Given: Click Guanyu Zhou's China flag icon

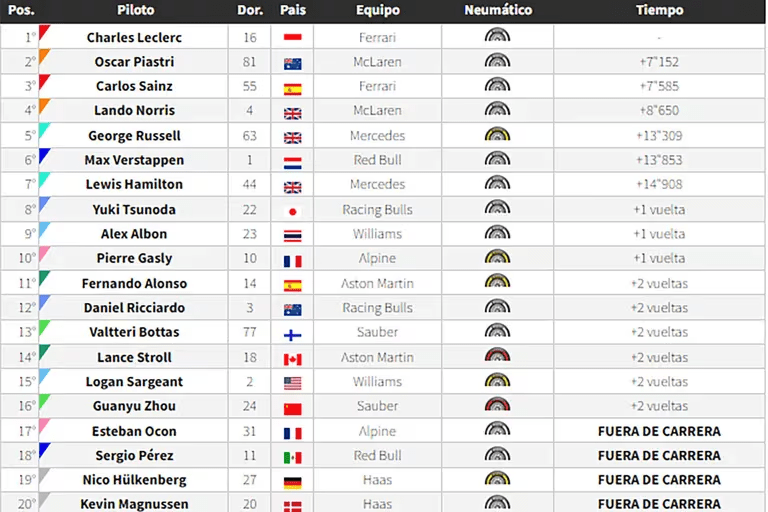Looking at the screenshot, I should click(293, 408).
